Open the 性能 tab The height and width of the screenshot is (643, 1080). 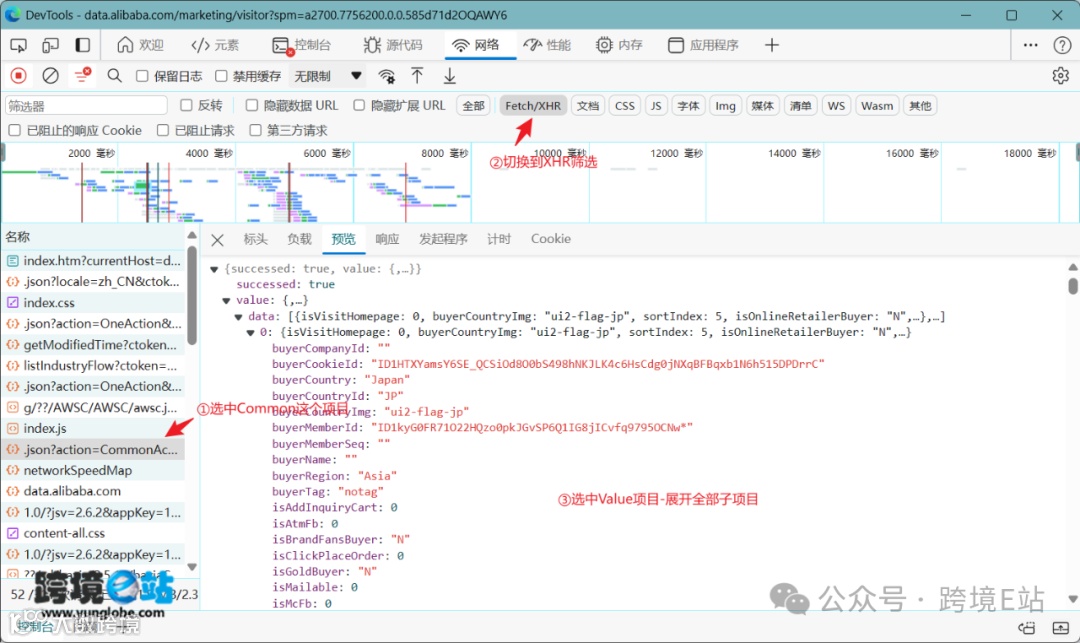[547, 45]
